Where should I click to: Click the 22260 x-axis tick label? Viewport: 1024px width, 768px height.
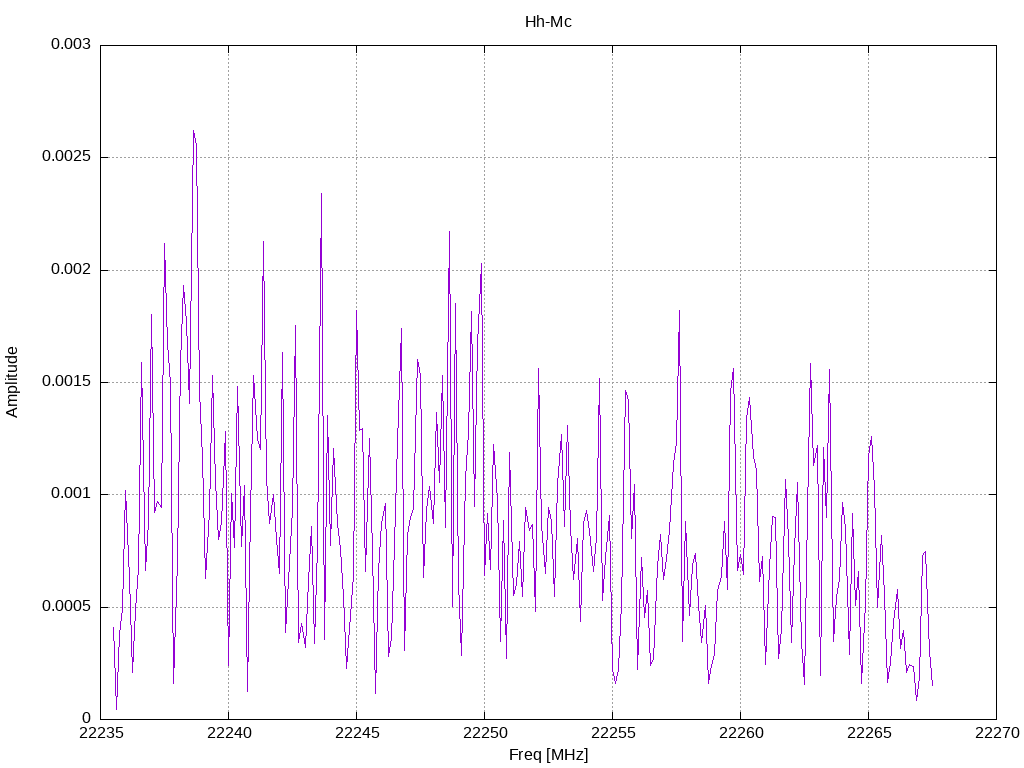(x=741, y=733)
